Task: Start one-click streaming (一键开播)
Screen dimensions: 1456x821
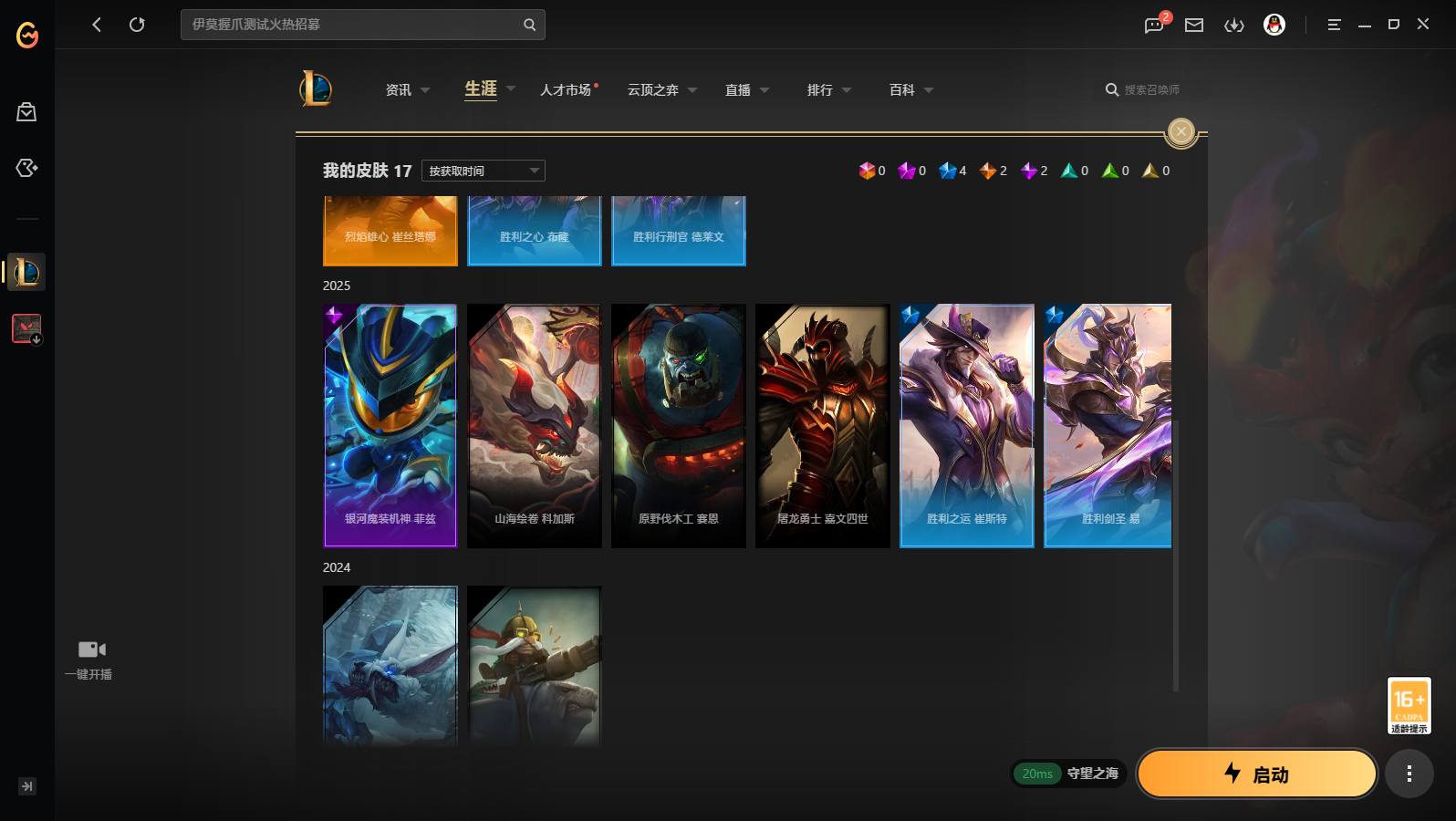Action: [x=88, y=660]
